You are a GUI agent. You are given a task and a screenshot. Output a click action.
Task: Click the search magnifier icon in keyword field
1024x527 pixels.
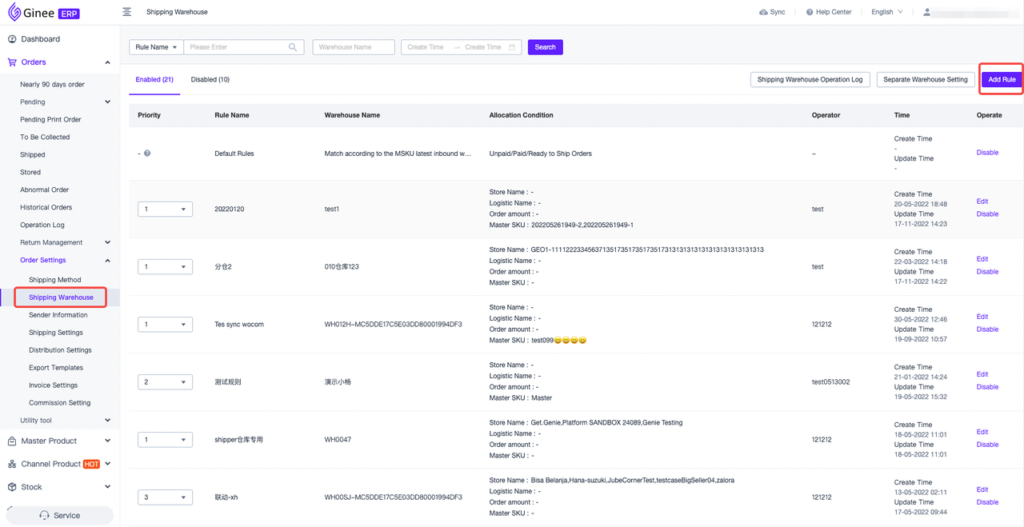pos(294,47)
